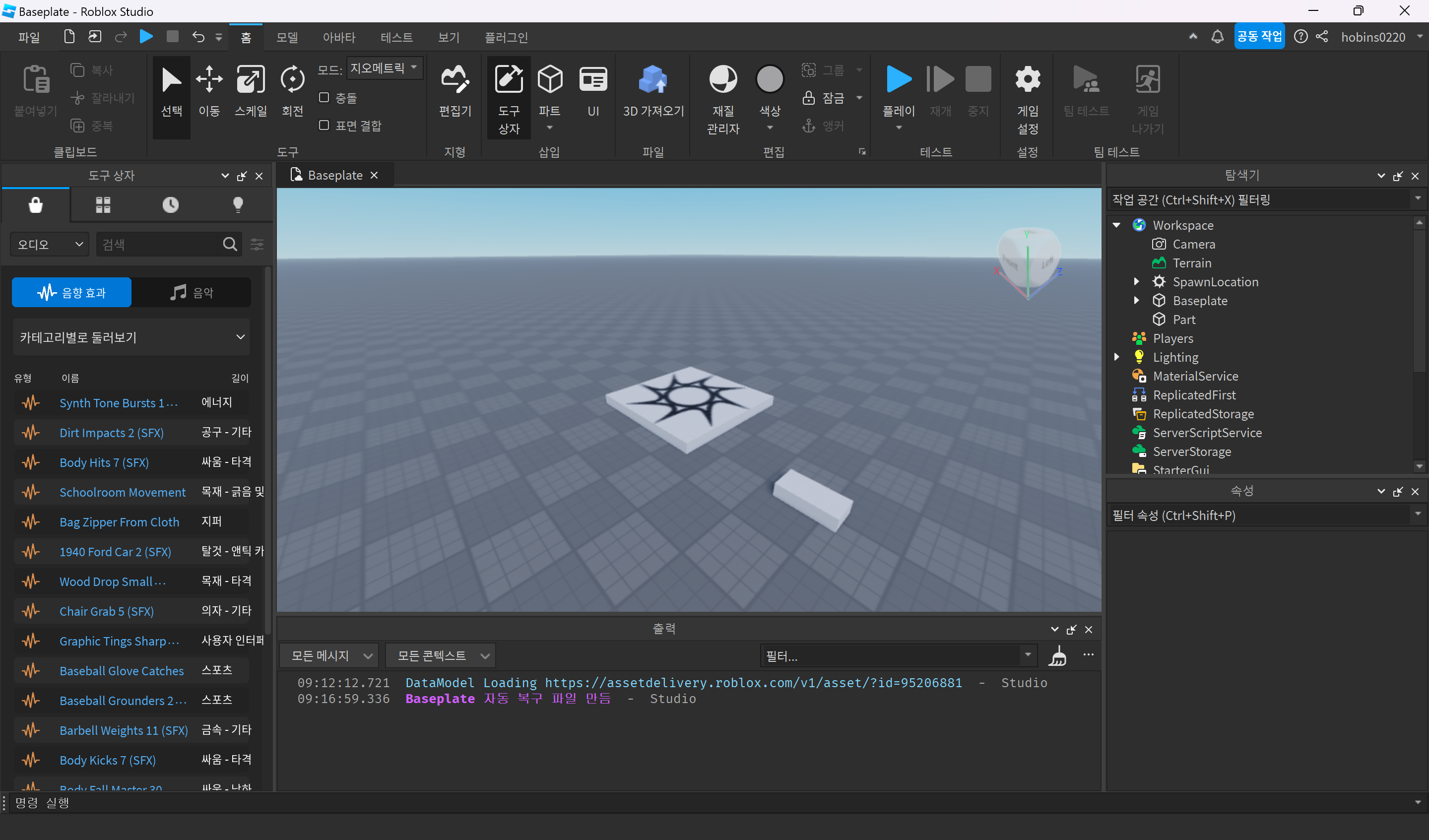This screenshot has width=1429, height=840.
Task: Switch to the toolbox inventory grid tab
Action: [x=103, y=205]
